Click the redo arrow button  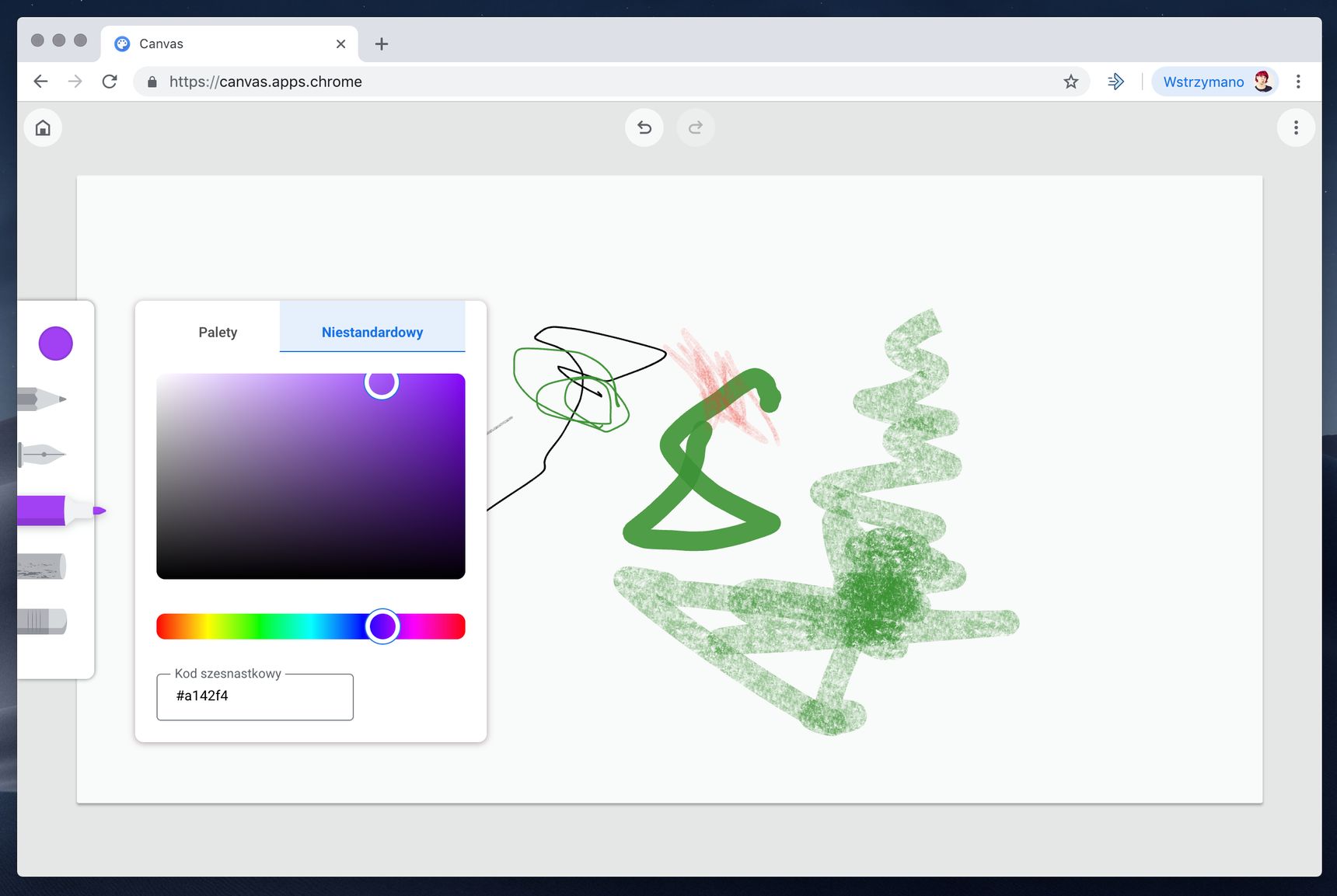tap(696, 127)
